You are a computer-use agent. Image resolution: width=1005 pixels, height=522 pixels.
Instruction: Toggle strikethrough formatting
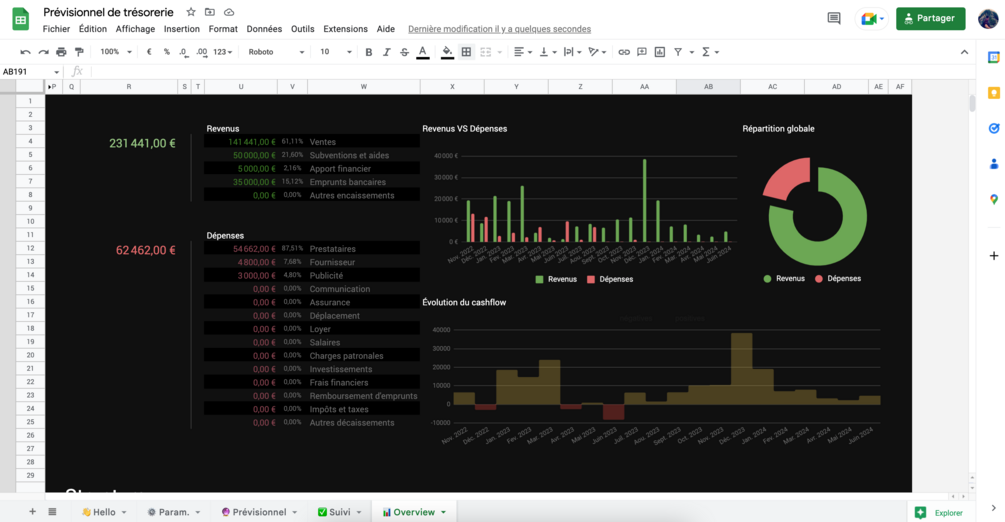pyautogui.click(x=404, y=52)
